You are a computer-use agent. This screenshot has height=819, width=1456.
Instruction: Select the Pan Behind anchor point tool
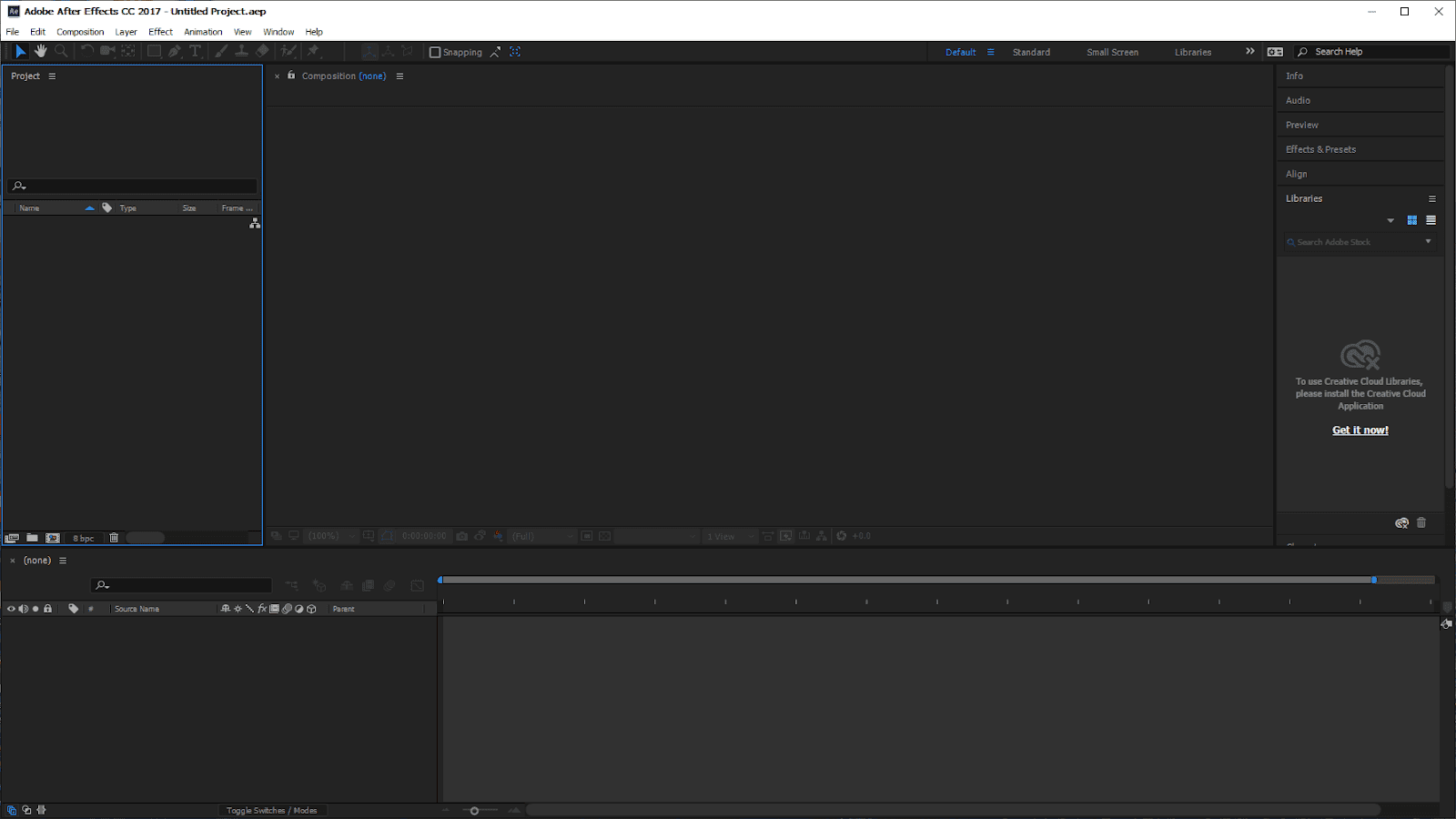(x=128, y=52)
